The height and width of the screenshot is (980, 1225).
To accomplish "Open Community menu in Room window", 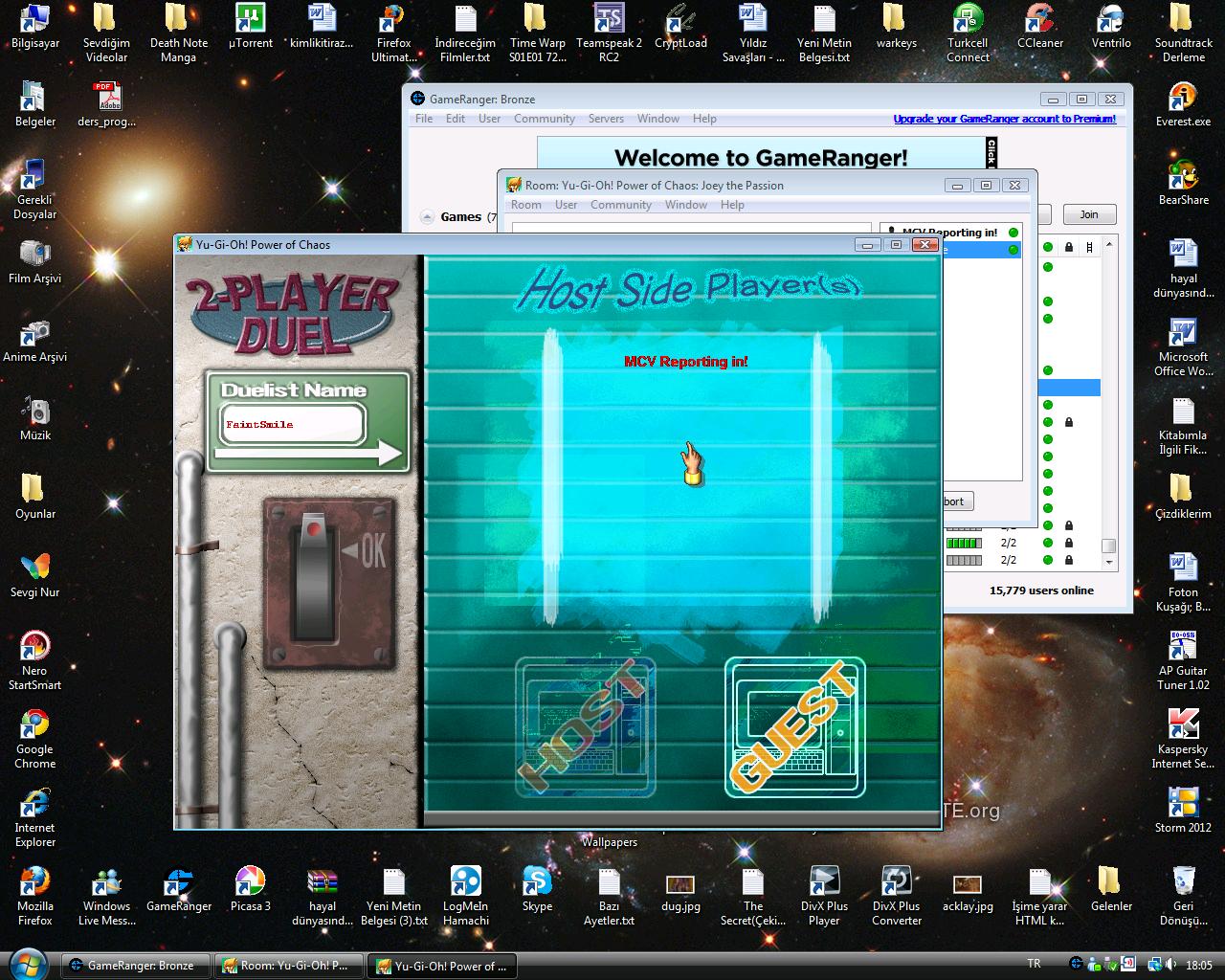I will [621, 205].
